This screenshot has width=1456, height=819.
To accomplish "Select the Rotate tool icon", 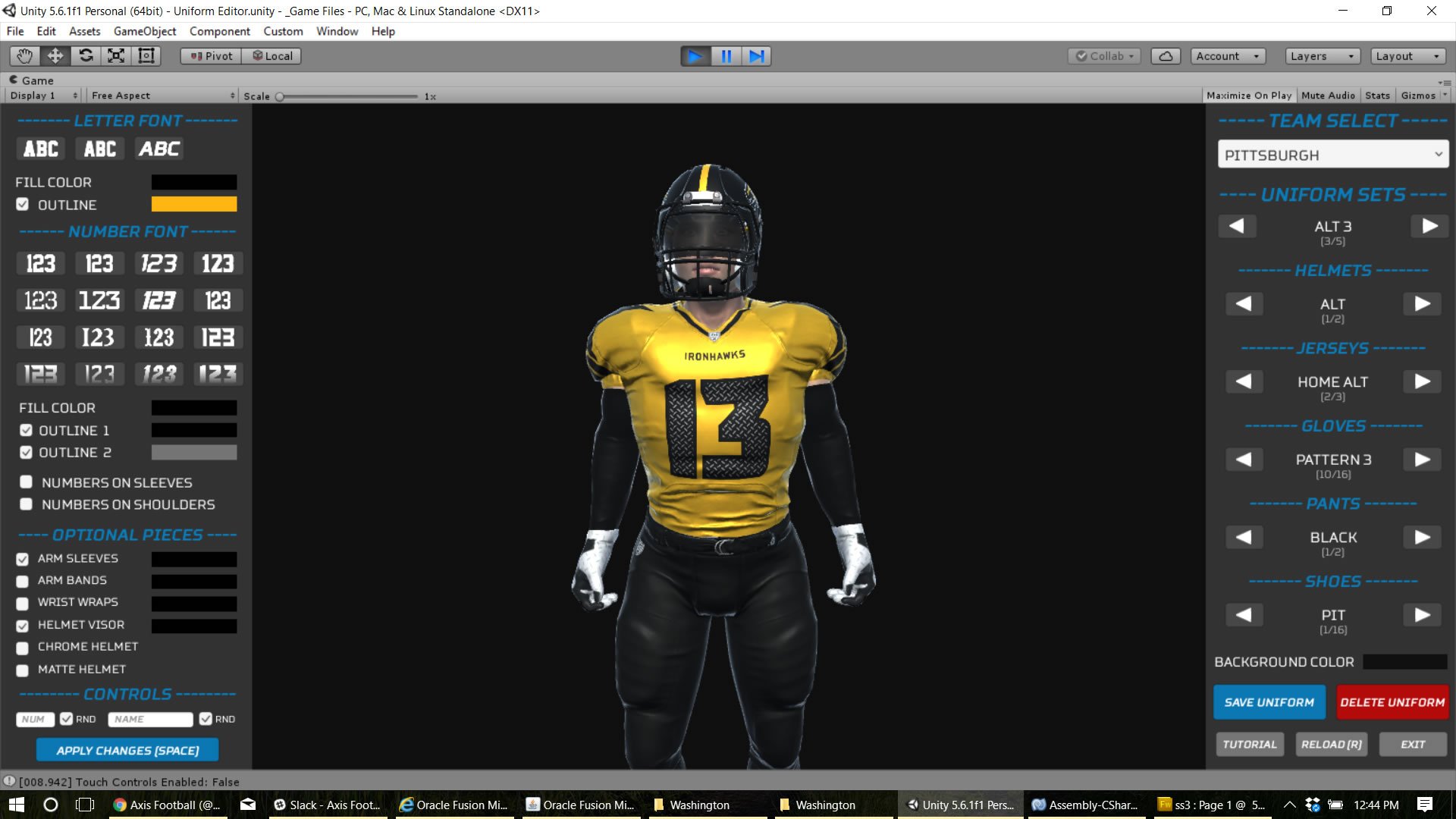I will coord(86,56).
